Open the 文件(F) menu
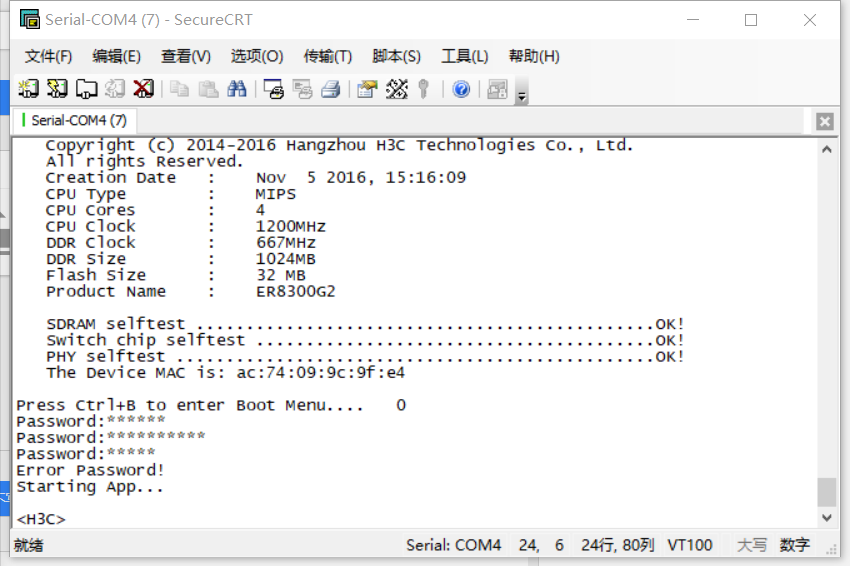 (48, 56)
